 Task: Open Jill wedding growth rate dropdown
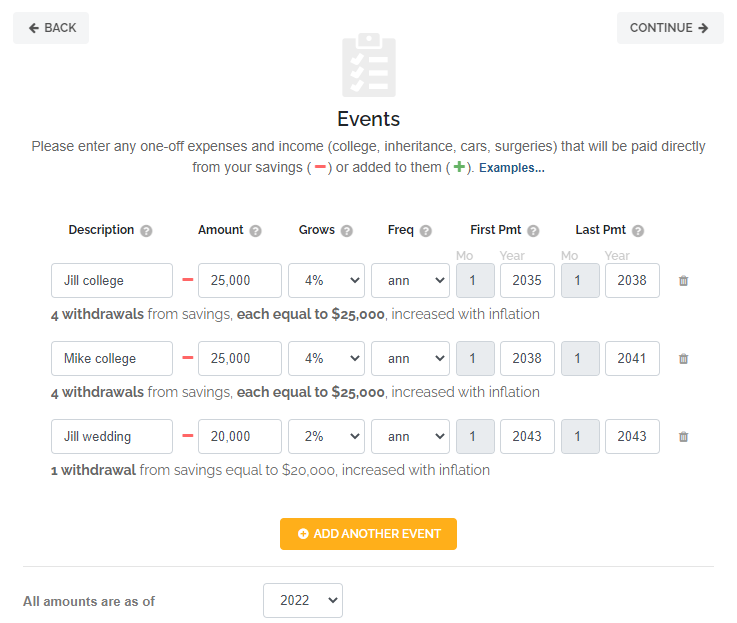(326, 436)
